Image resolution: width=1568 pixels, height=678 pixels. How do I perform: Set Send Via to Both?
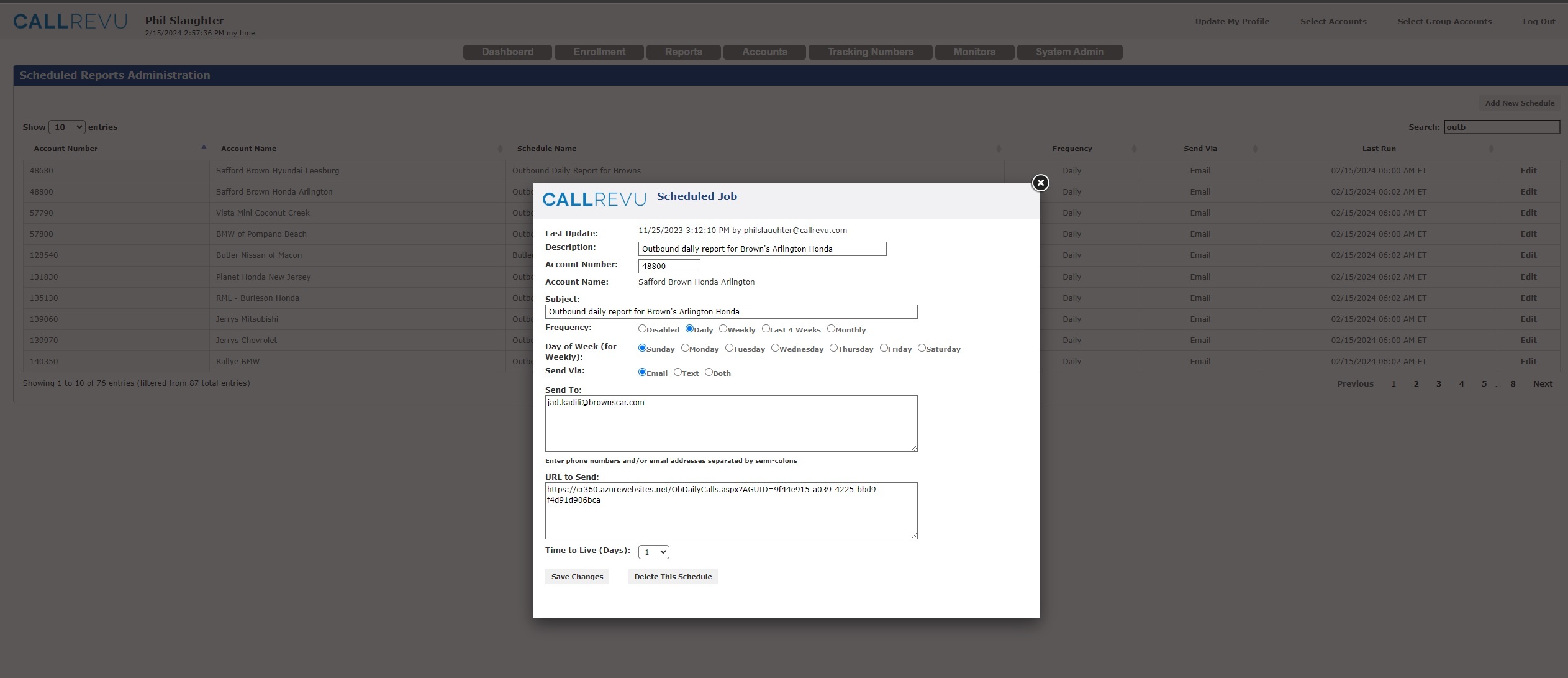click(x=709, y=372)
